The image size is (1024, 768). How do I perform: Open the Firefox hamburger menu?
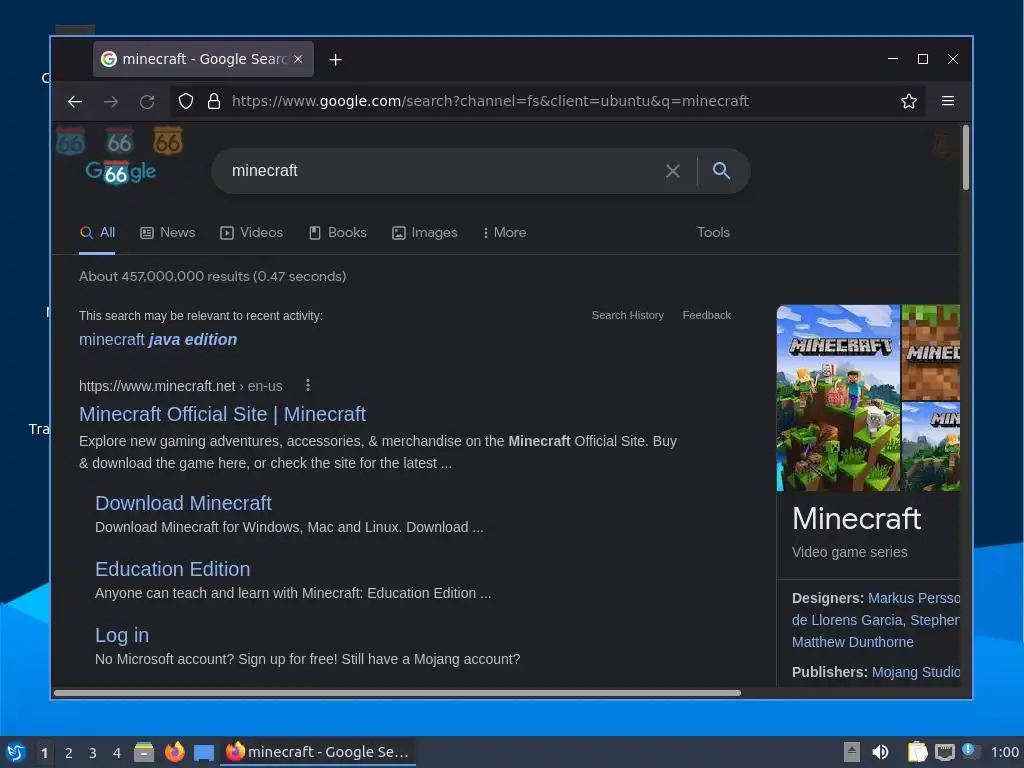pyautogui.click(x=948, y=101)
